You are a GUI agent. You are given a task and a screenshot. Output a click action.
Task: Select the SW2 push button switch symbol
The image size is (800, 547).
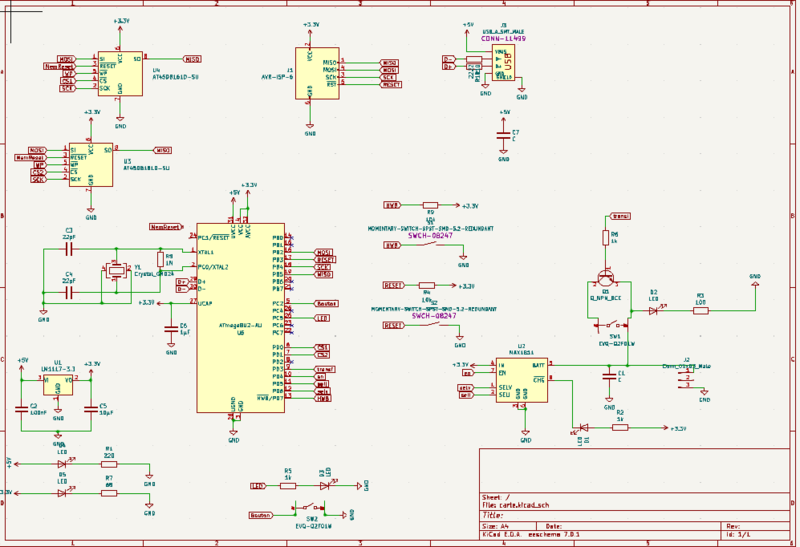pyautogui.click(x=310, y=509)
